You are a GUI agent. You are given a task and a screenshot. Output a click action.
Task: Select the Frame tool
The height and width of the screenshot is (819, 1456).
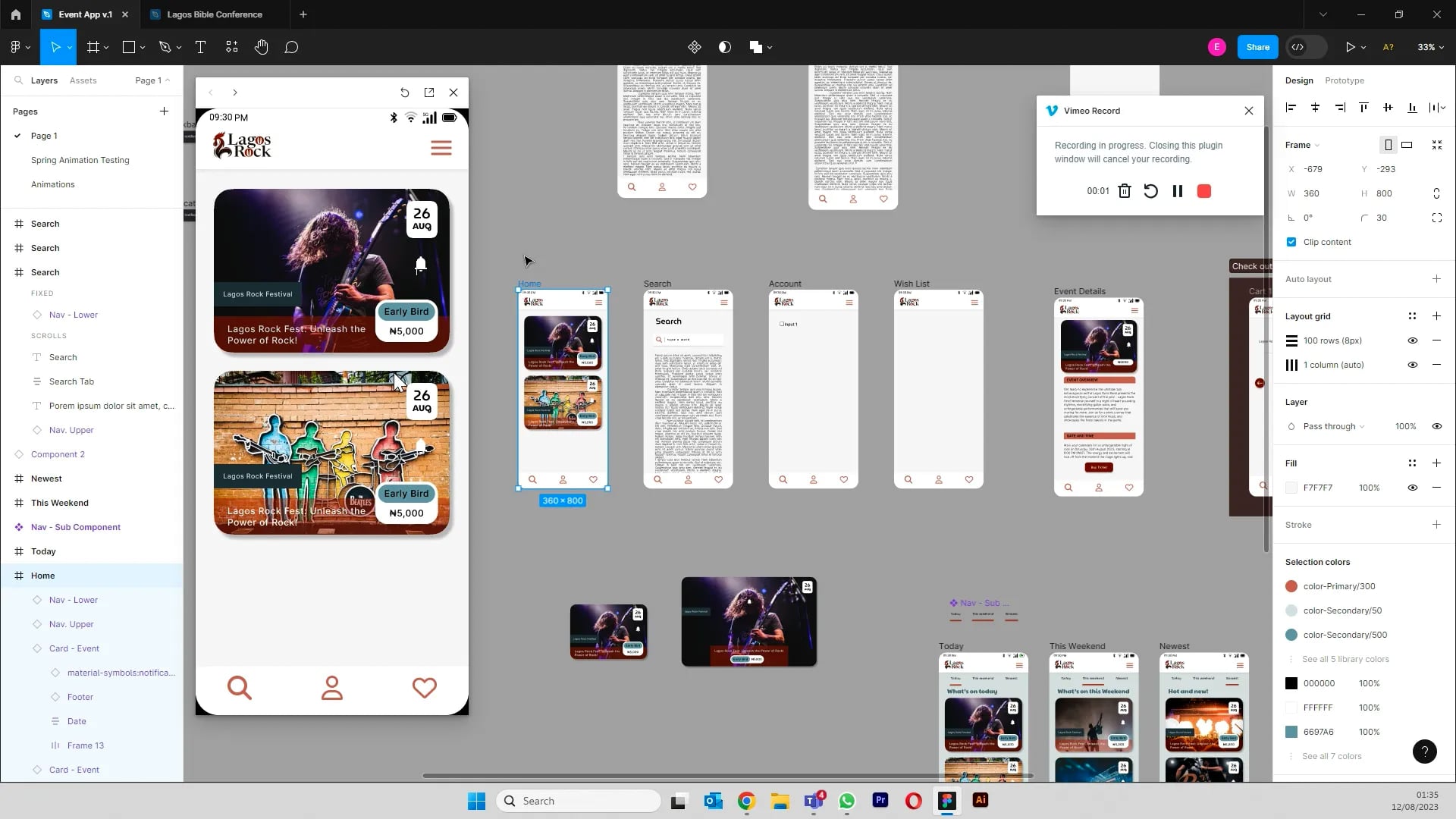93,47
